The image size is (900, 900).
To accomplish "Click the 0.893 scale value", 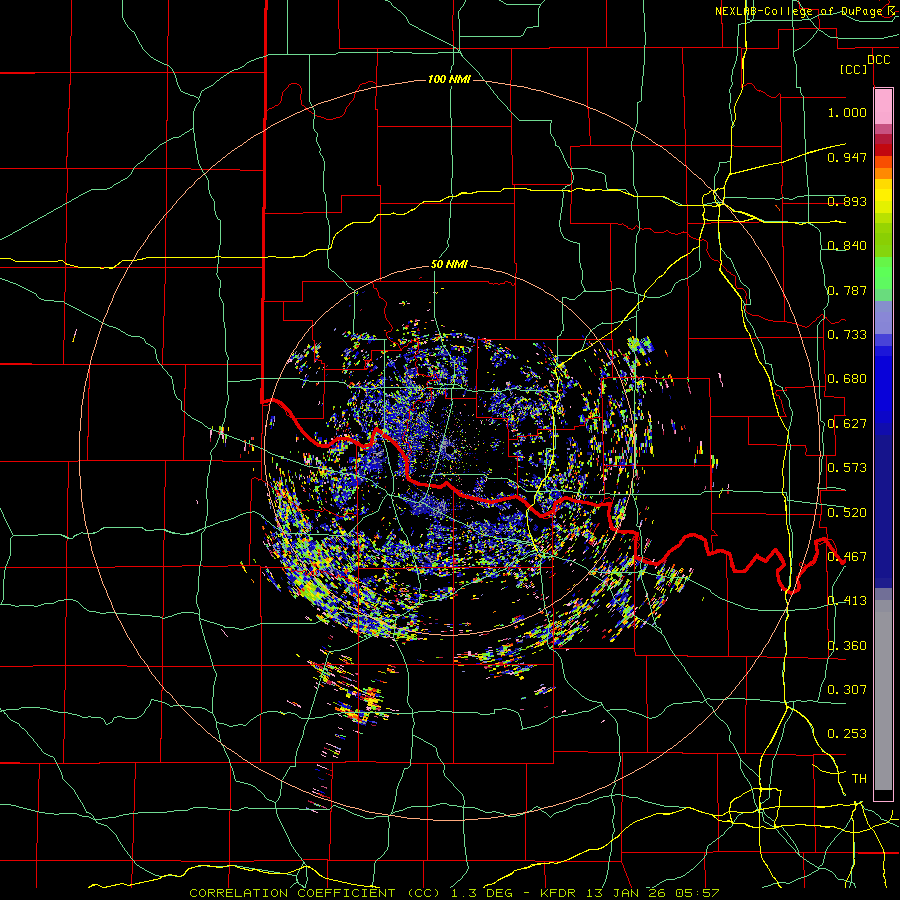I will (847, 201).
